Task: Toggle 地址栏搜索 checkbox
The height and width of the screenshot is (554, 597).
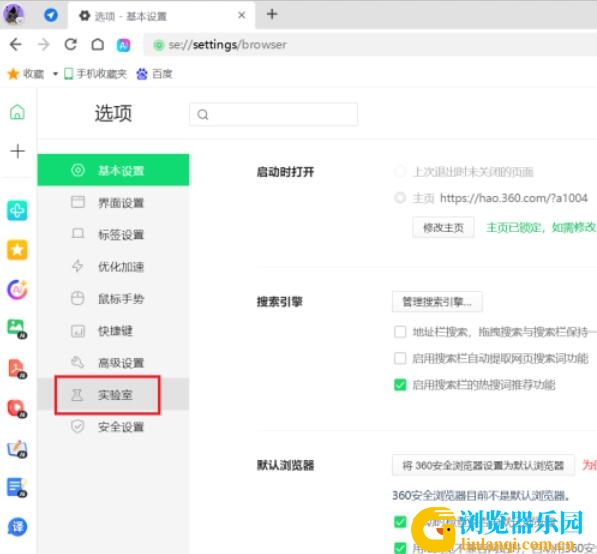Action: [400, 332]
